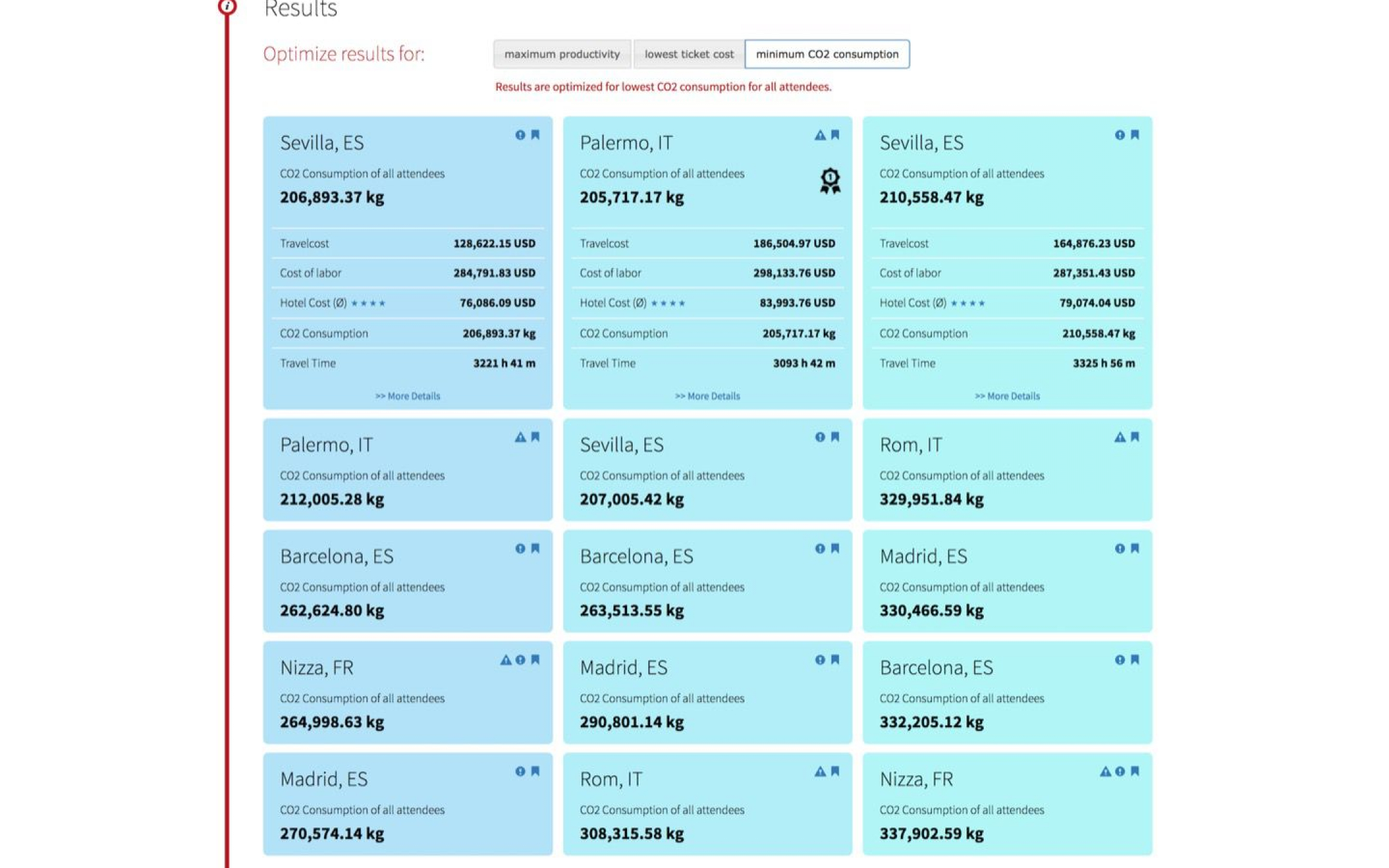Image resolution: width=1389 pixels, height=868 pixels.
Task: Open More Details on Sevilla 210,558.47 kg card
Action: (x=1007, y=396)
